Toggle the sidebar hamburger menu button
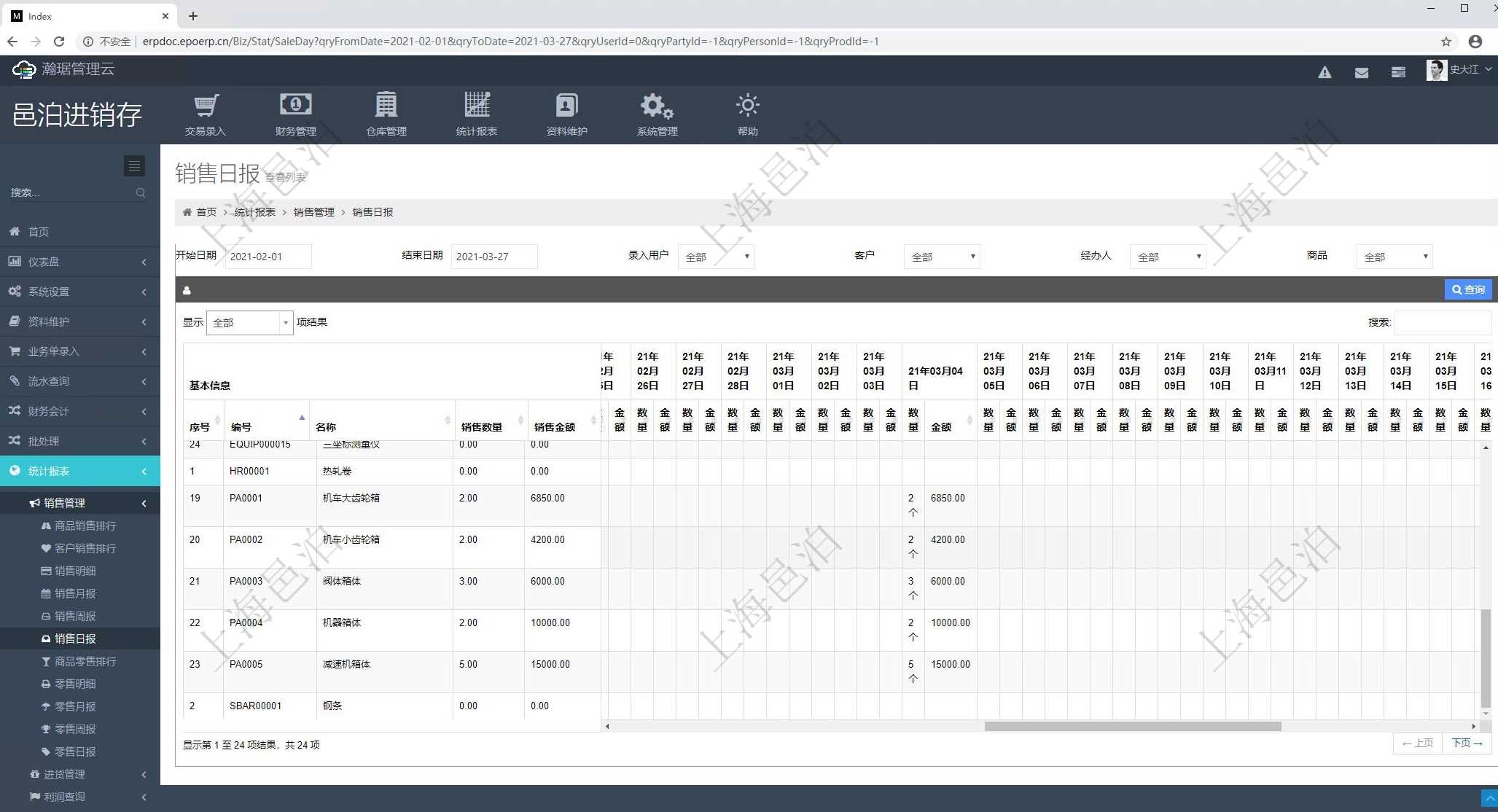Image resolution: width=1498 pixels, height=812 pixels. [134, 166]
